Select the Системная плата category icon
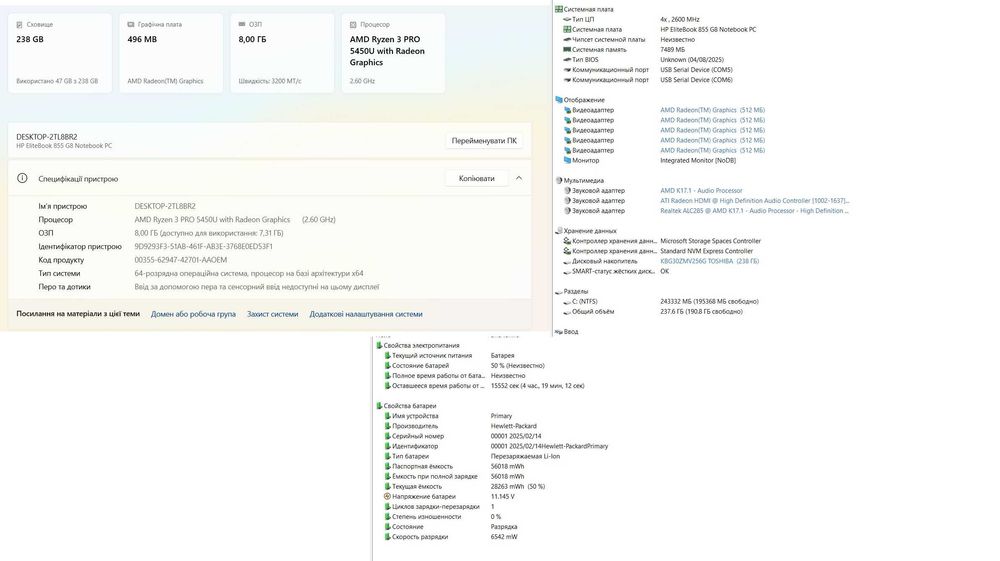 559,10
